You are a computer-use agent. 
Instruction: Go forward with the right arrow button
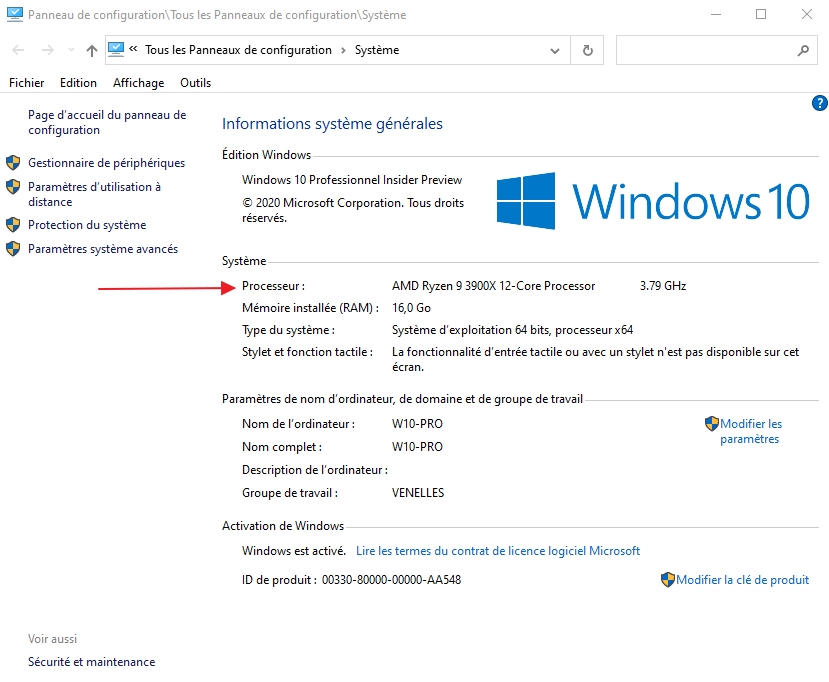pyautogui.click(x=48, y=50)
